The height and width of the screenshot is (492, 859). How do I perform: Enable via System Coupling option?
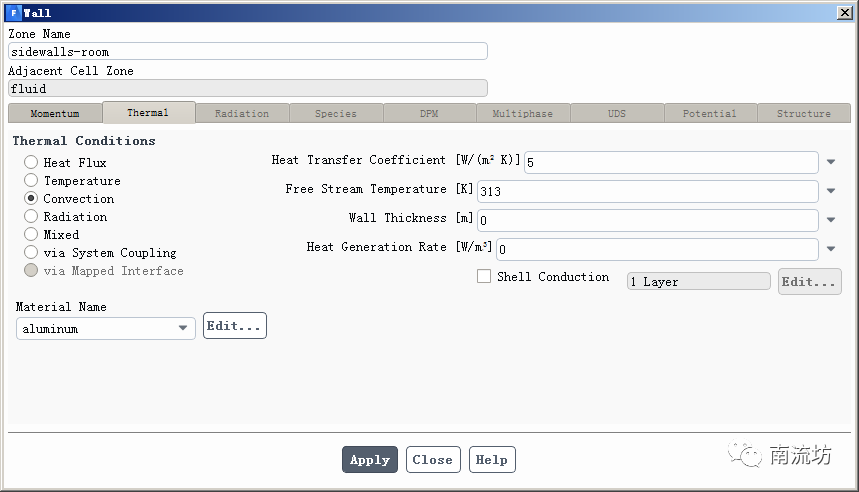(x=31, y=253)
